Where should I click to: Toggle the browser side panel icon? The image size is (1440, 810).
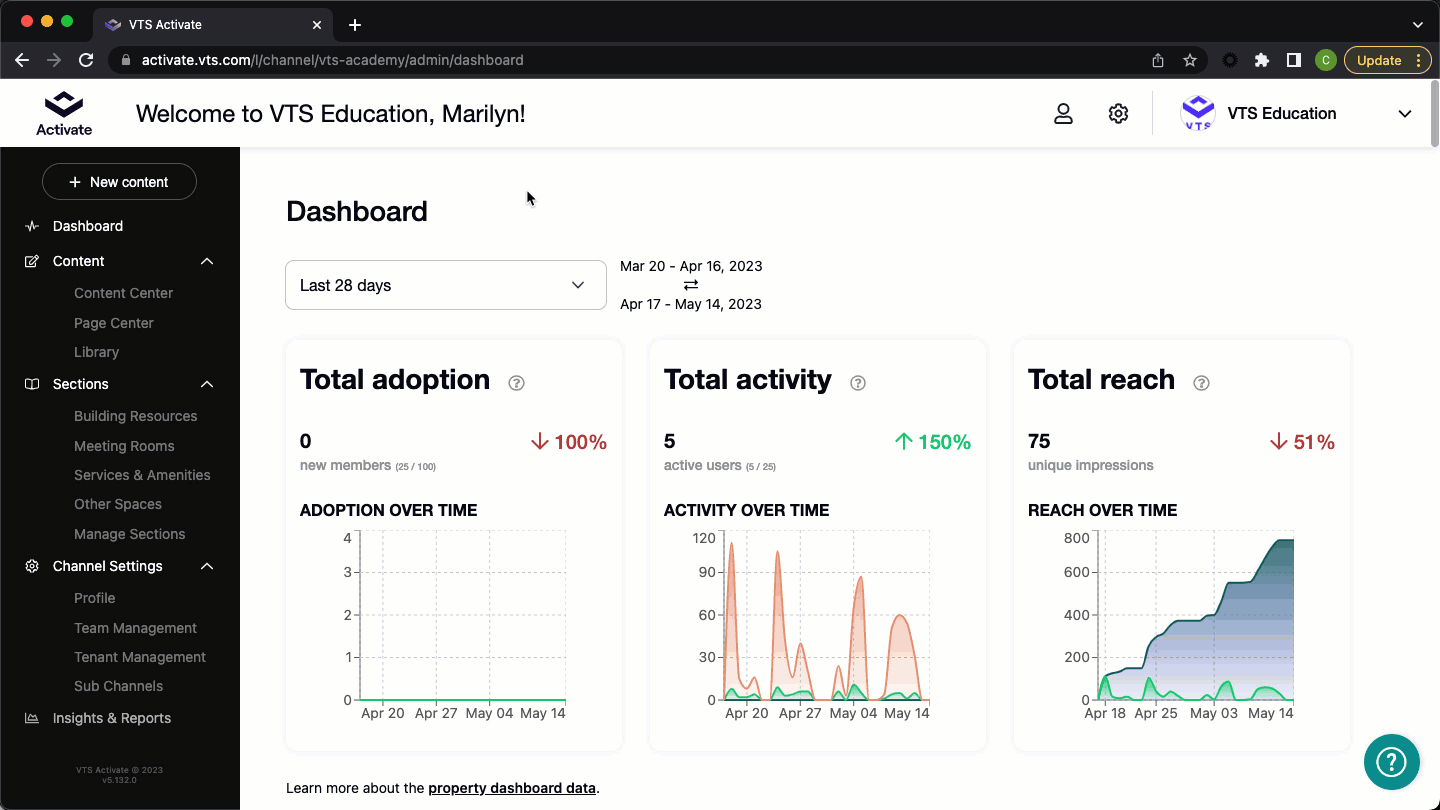point(1294,60)
